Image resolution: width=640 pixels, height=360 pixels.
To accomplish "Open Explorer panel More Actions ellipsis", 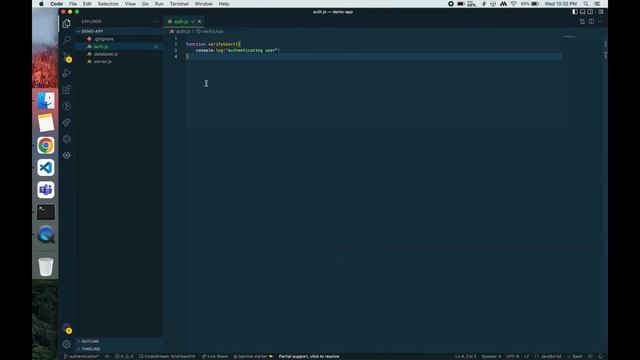I will [155, 21].
